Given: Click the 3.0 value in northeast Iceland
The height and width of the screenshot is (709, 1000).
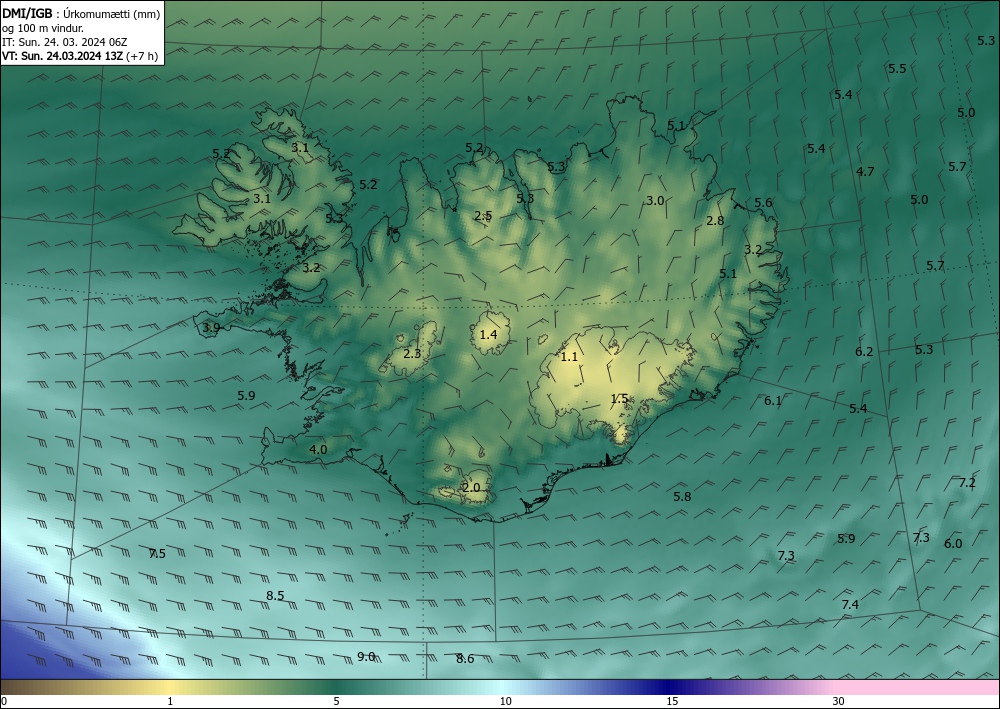Looking at the screenshot, I should point(655,201).
